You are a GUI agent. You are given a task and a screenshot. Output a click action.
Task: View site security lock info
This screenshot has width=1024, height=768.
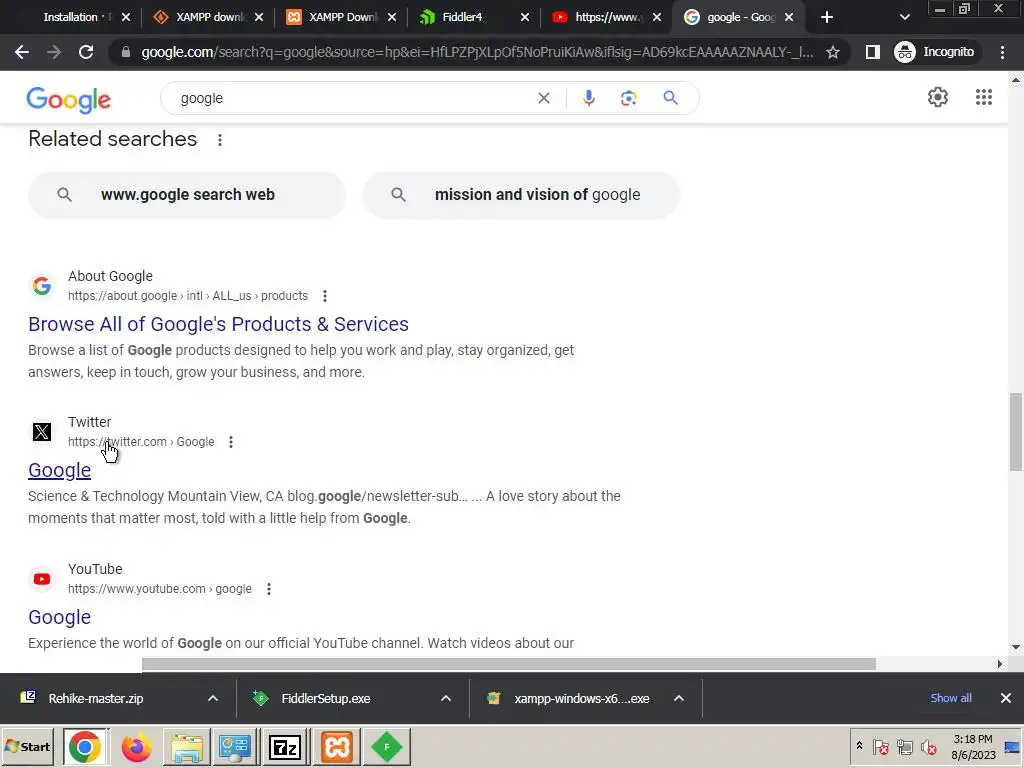tap(126, 52)
